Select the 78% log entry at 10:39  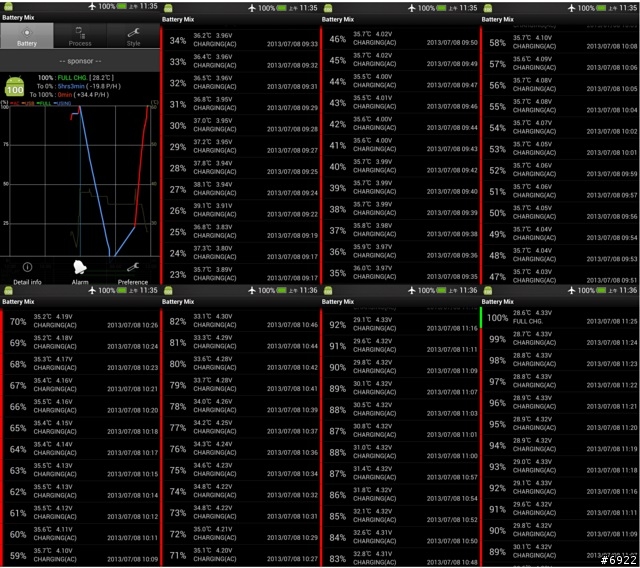(x=240, y=406)
